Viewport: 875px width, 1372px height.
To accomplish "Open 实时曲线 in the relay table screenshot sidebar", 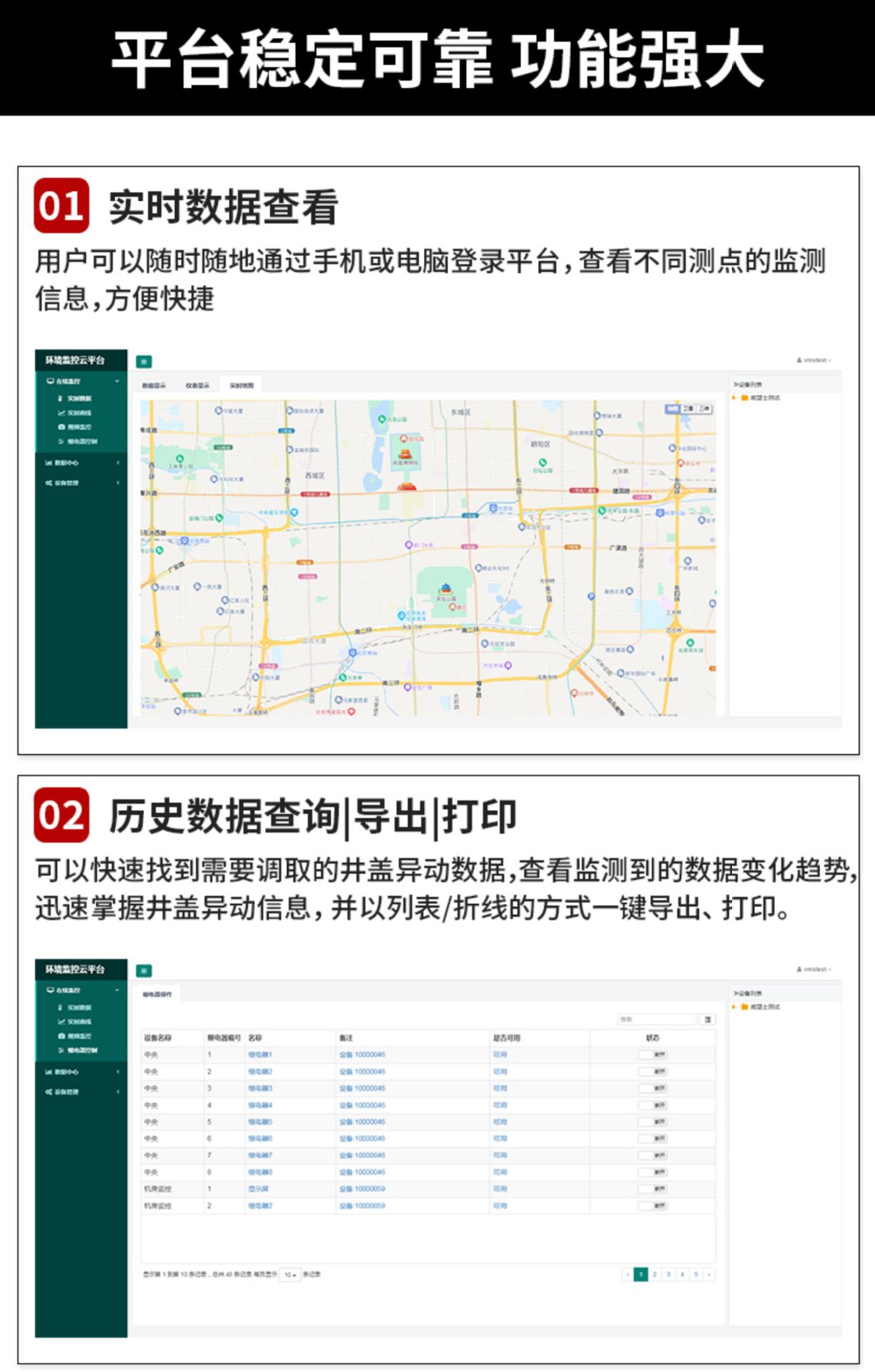I will click(x=75, y=1022).
